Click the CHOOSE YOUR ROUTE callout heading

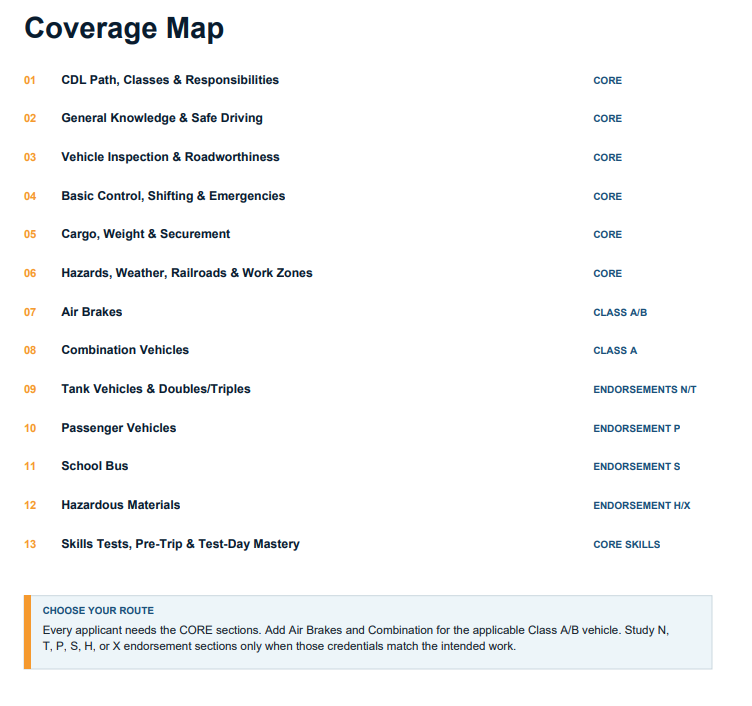click(98, 611)
